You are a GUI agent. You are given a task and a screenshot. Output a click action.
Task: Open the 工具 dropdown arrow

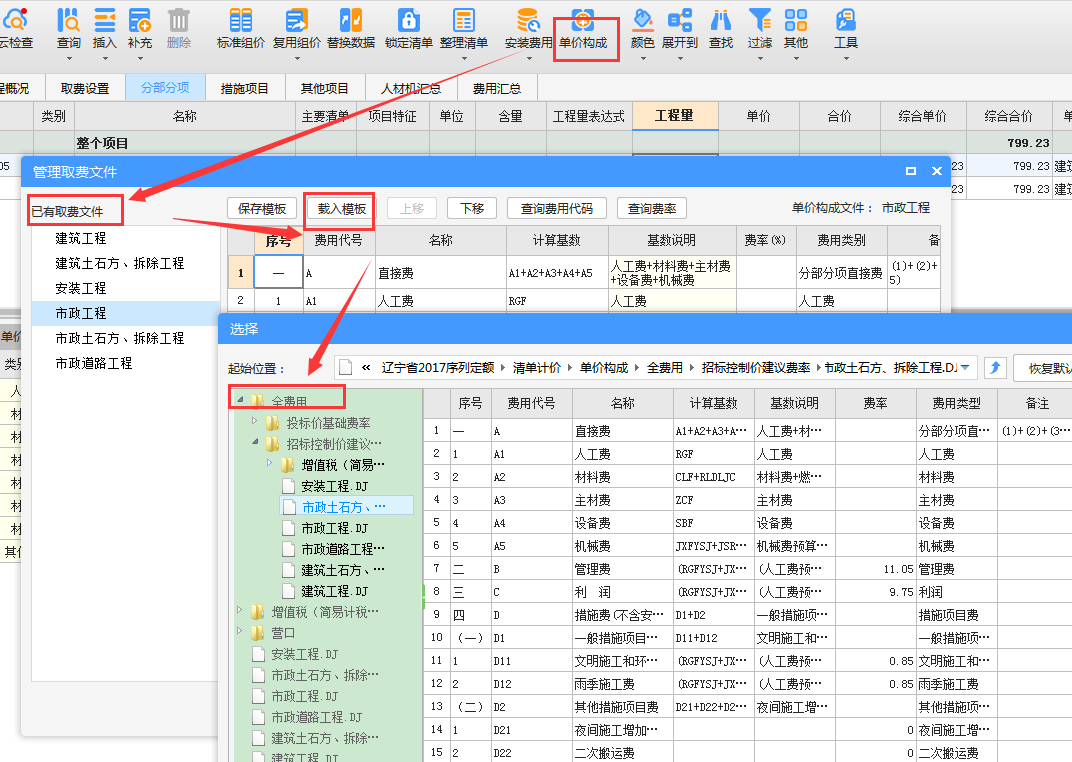[846, 59]
